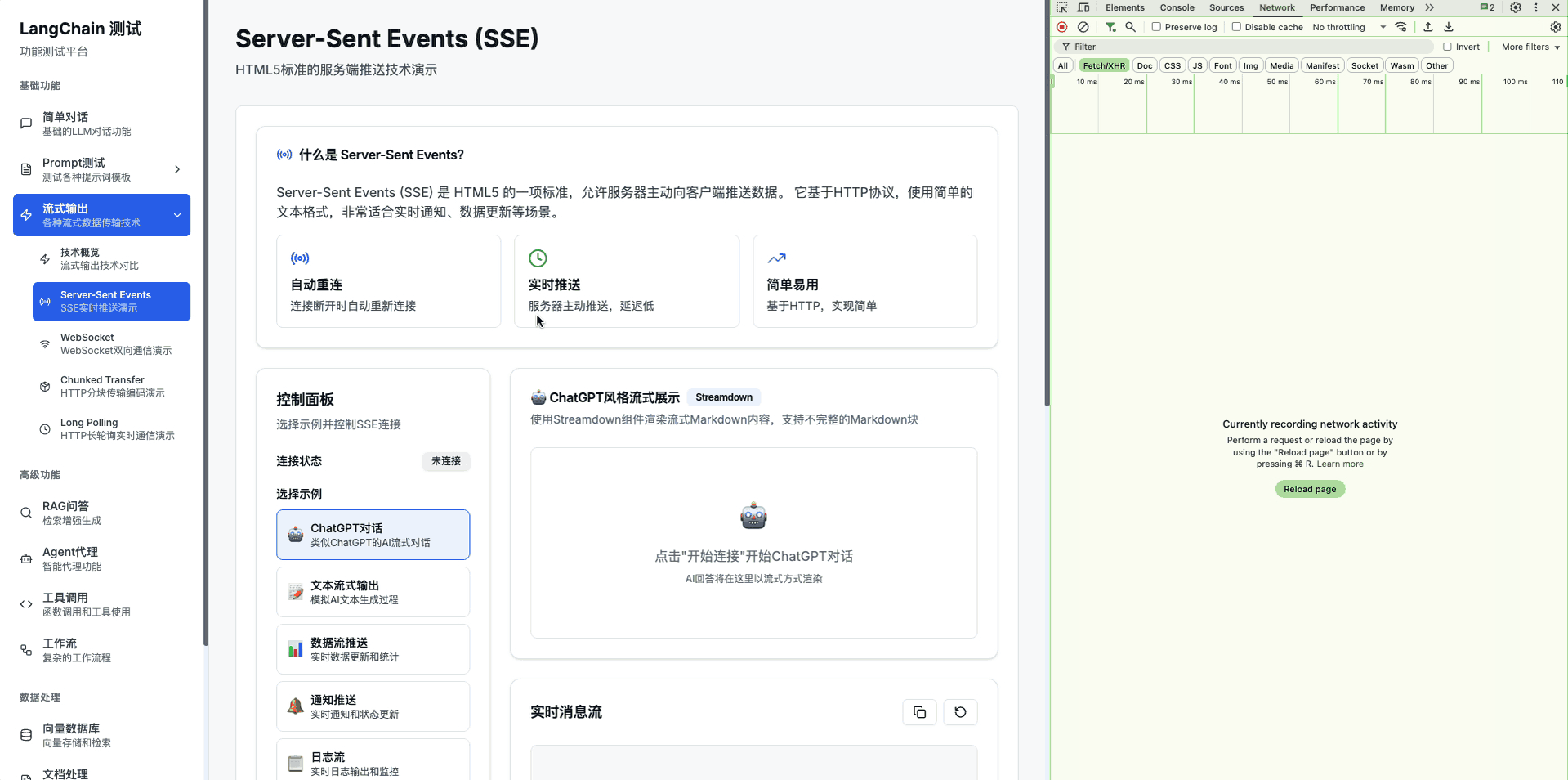Click the cube icon beside Chunked Transfer
The width and height of the screenshot is (1568, 780).
45,387
